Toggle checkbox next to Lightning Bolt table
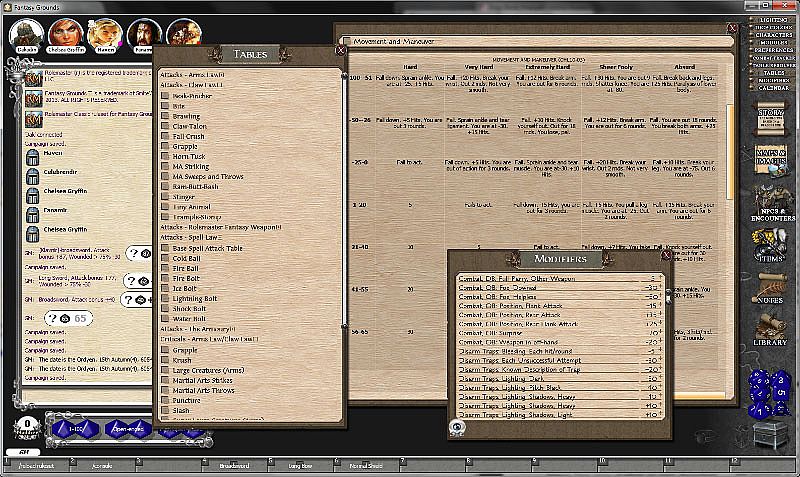This screenshot has height=477, width=800. point(165,298)
